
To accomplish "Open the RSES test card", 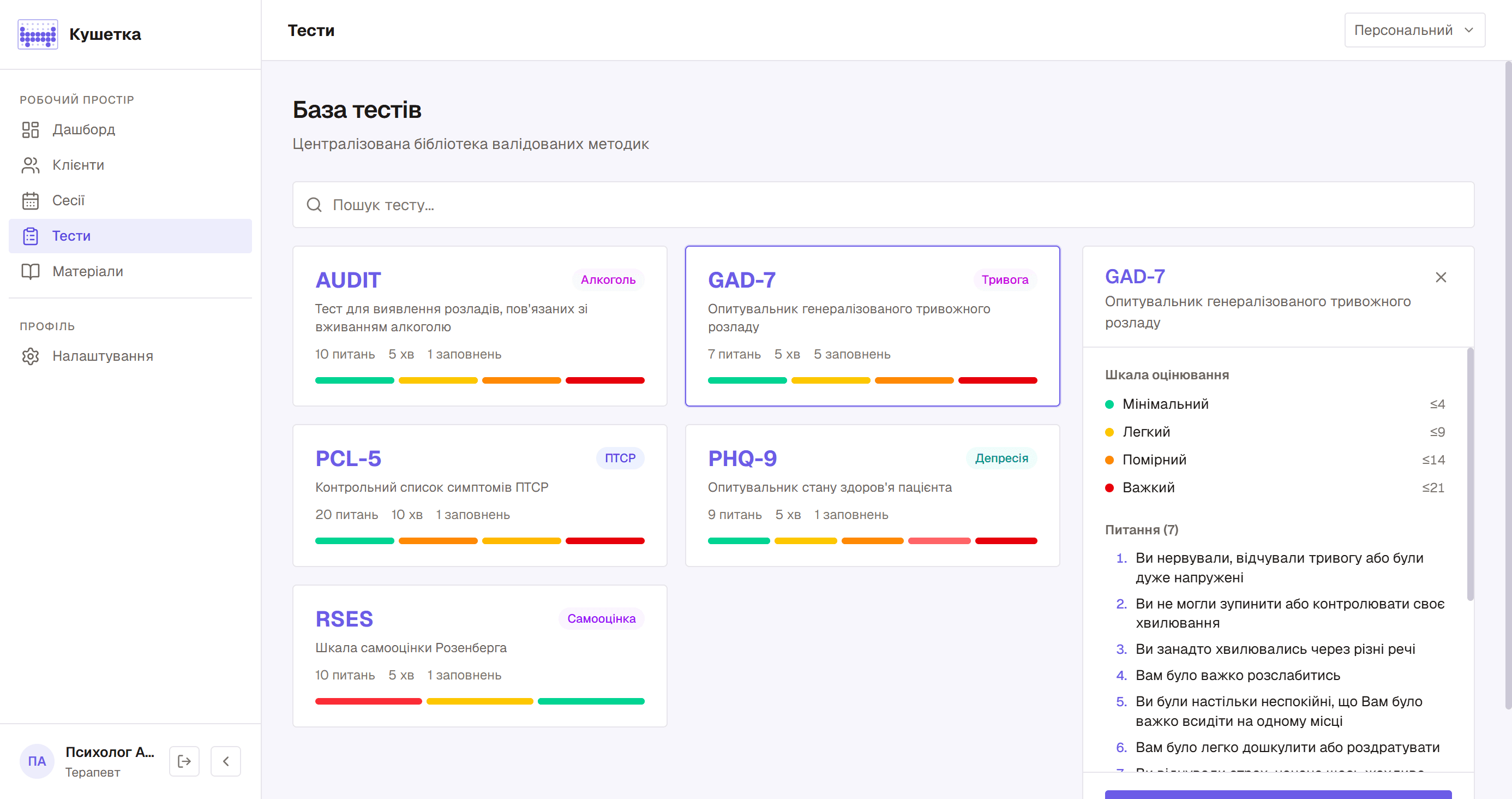I will point(480,655).
